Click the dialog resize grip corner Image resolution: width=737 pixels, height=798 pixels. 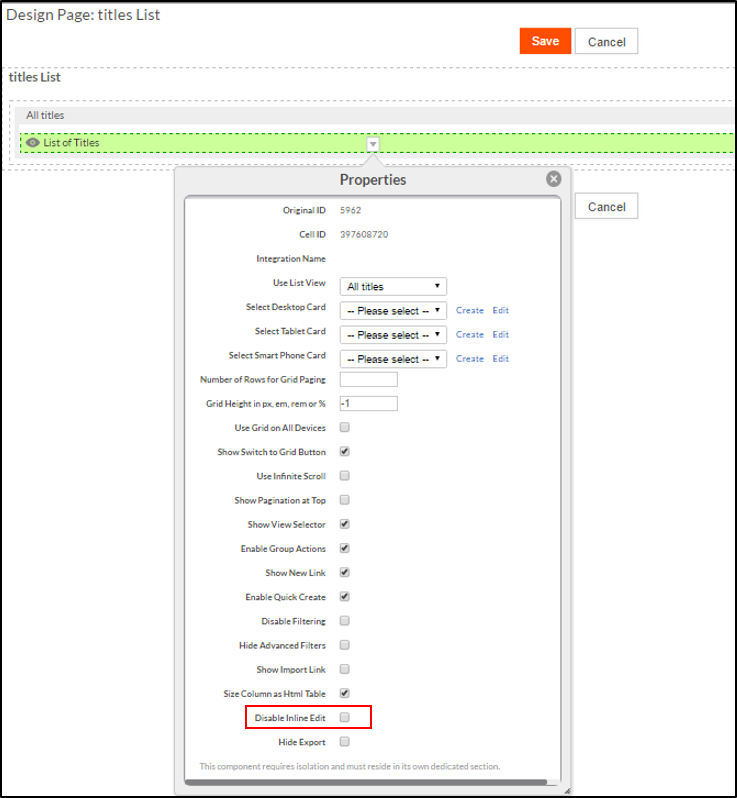566,791
